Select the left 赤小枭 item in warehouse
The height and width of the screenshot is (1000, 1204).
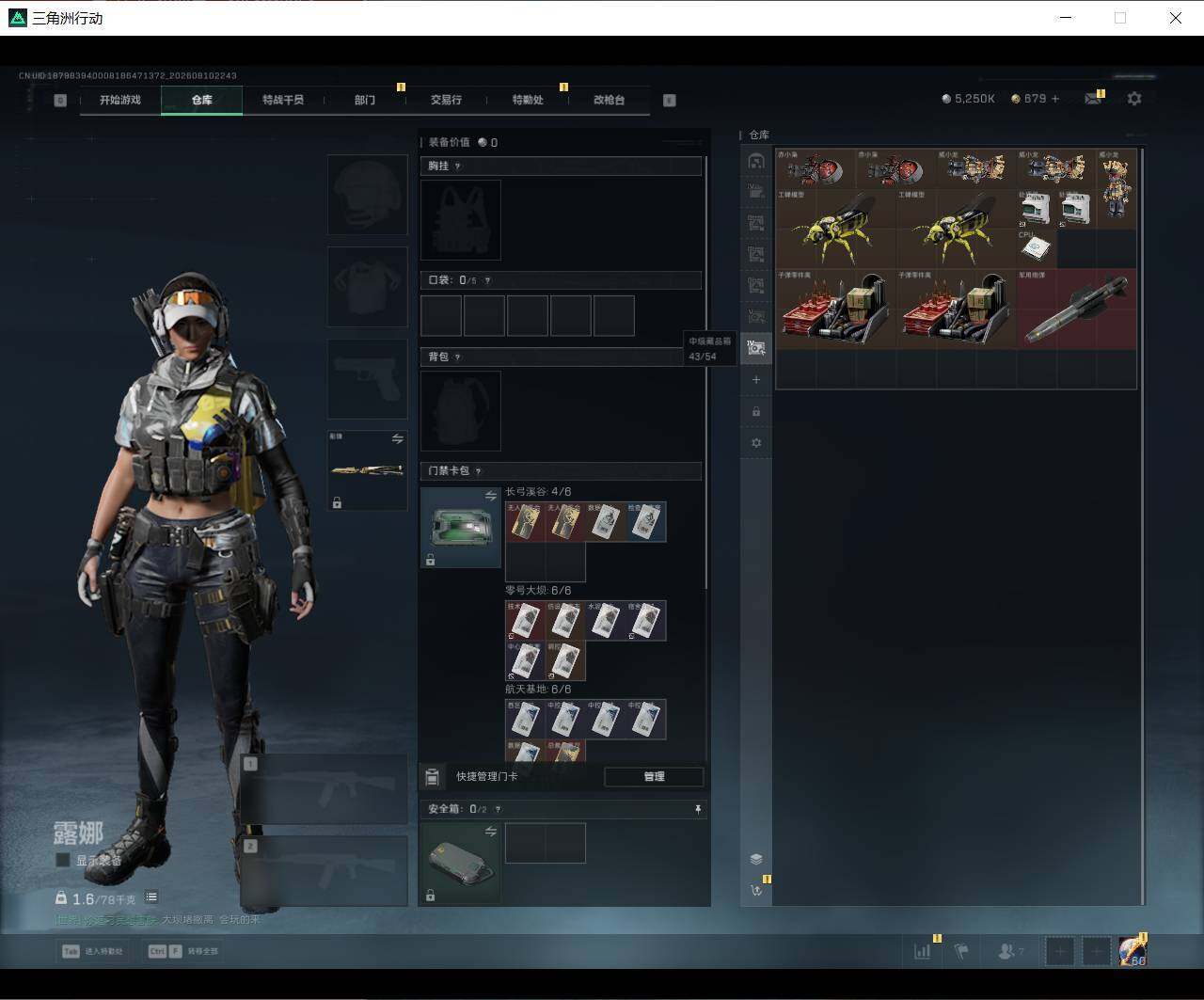click(816, 168)
